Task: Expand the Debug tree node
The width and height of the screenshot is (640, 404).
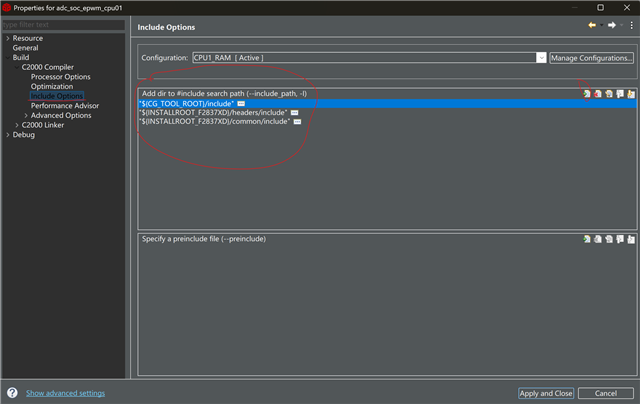Action: (8, 135)
